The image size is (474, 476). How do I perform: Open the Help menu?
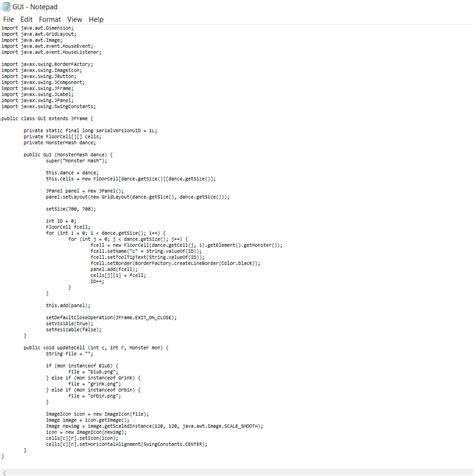96,19
